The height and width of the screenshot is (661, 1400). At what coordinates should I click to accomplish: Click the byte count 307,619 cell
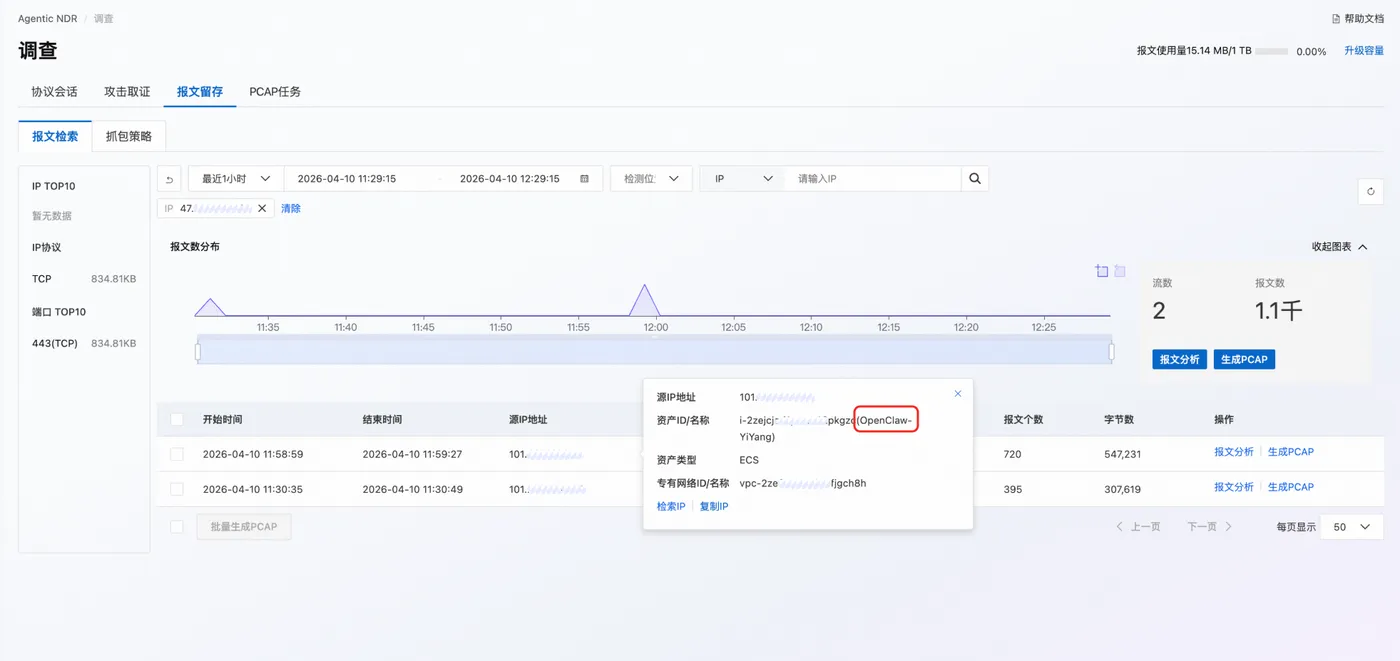(1122, 489)
